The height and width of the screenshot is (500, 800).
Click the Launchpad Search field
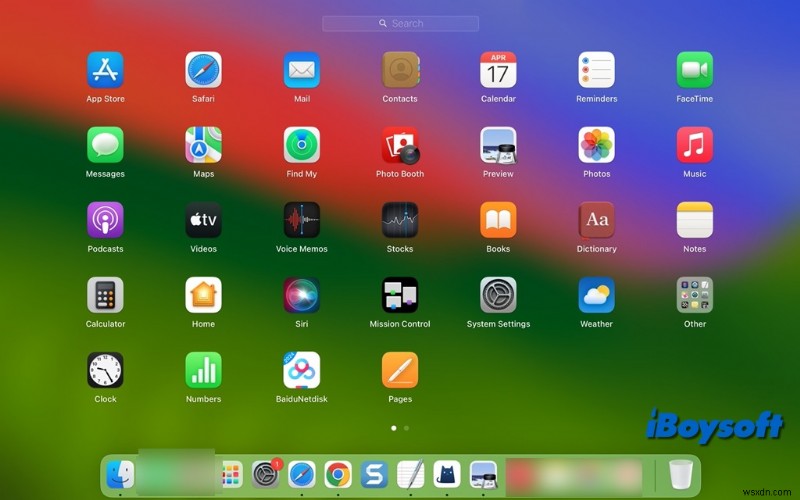401,23
